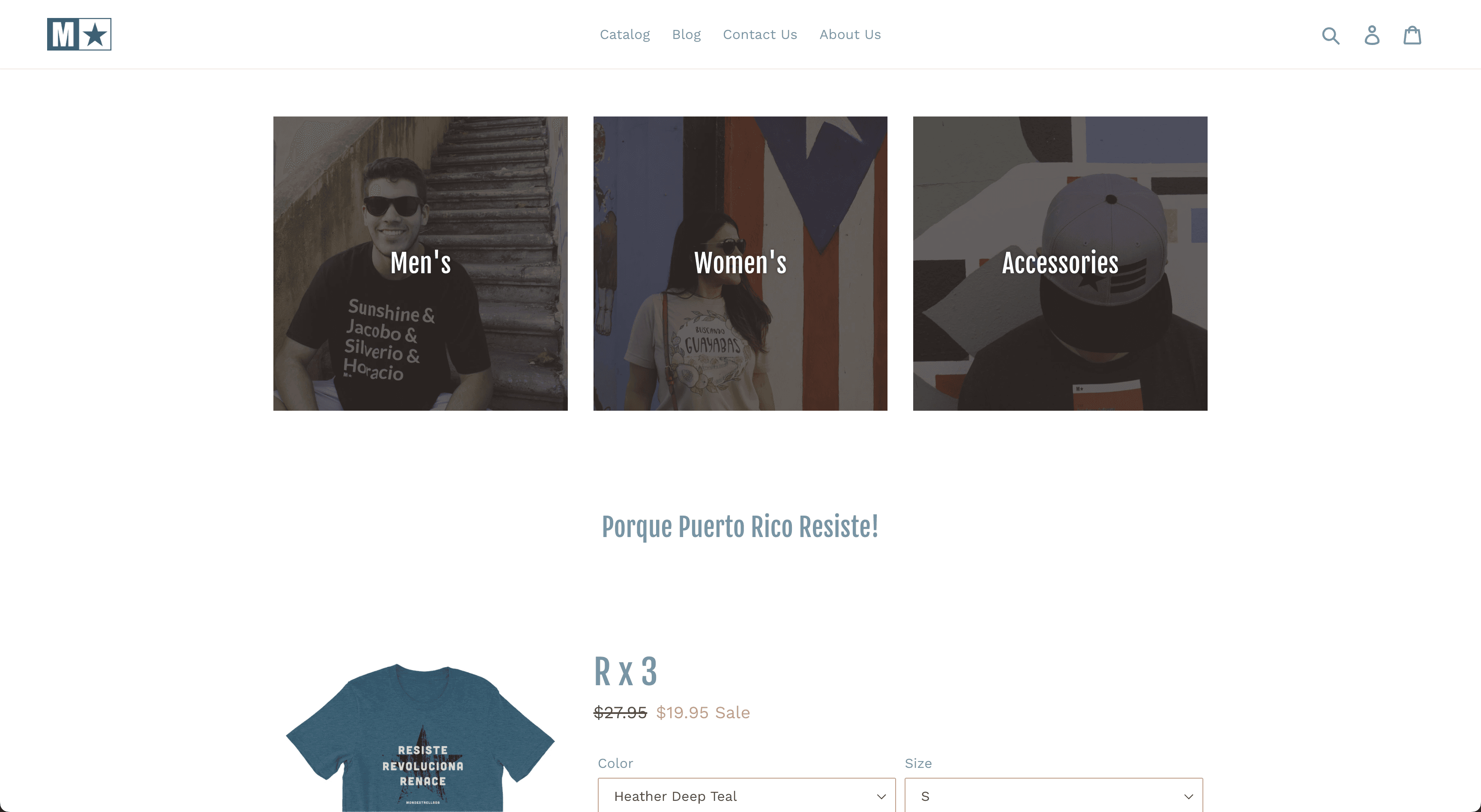Open the Men's collection tile

coord(420,263)
